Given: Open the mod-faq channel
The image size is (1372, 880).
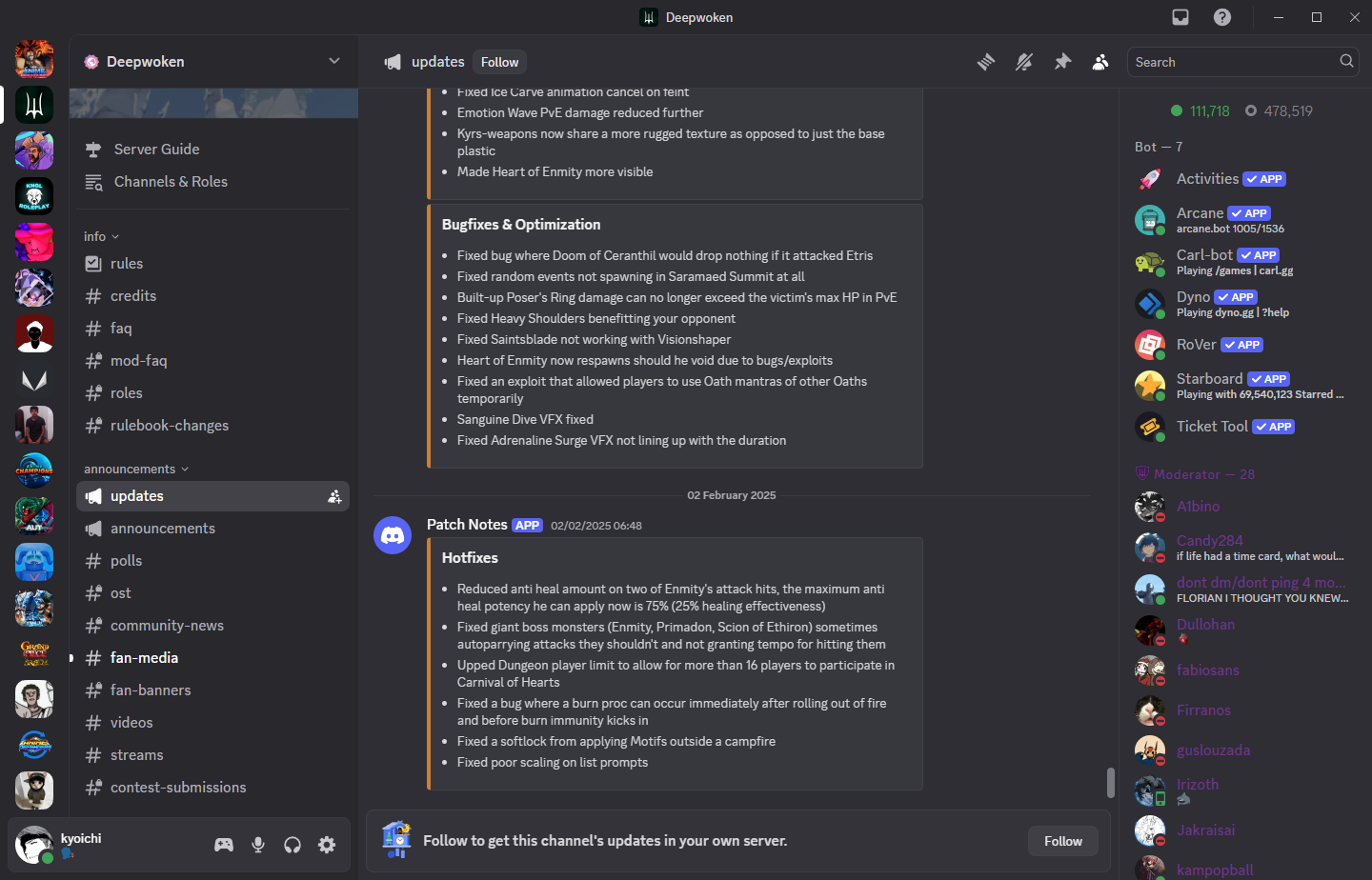Looking at the screenshot, I should [x=213, y=361].
